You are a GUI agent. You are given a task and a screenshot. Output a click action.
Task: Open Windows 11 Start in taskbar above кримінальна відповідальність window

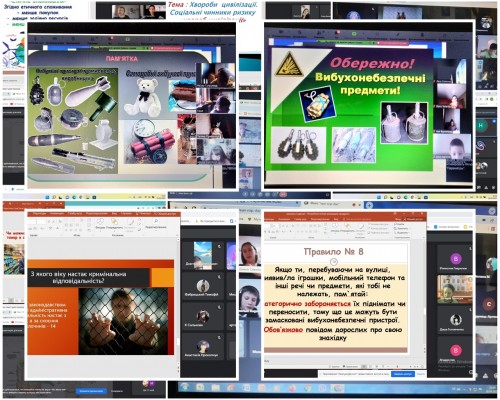coord(47,197)
